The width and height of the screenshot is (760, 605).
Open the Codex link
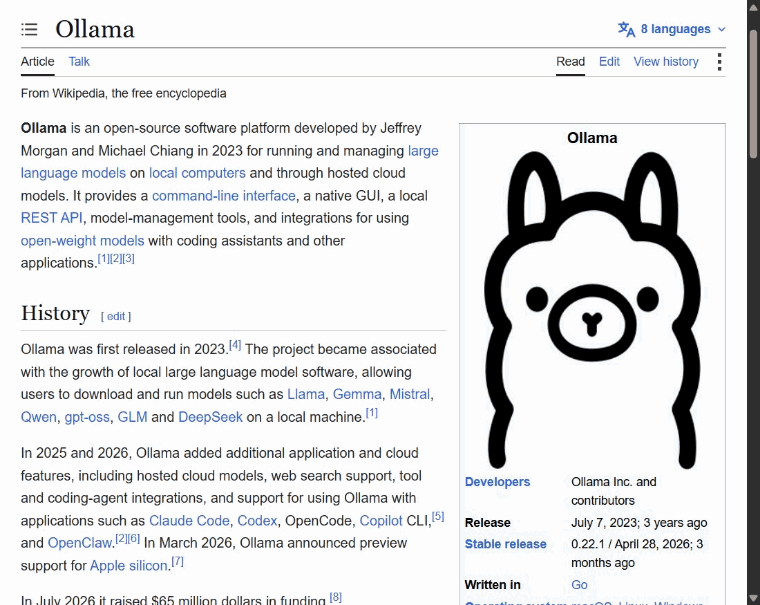click(x=257, y=521)
